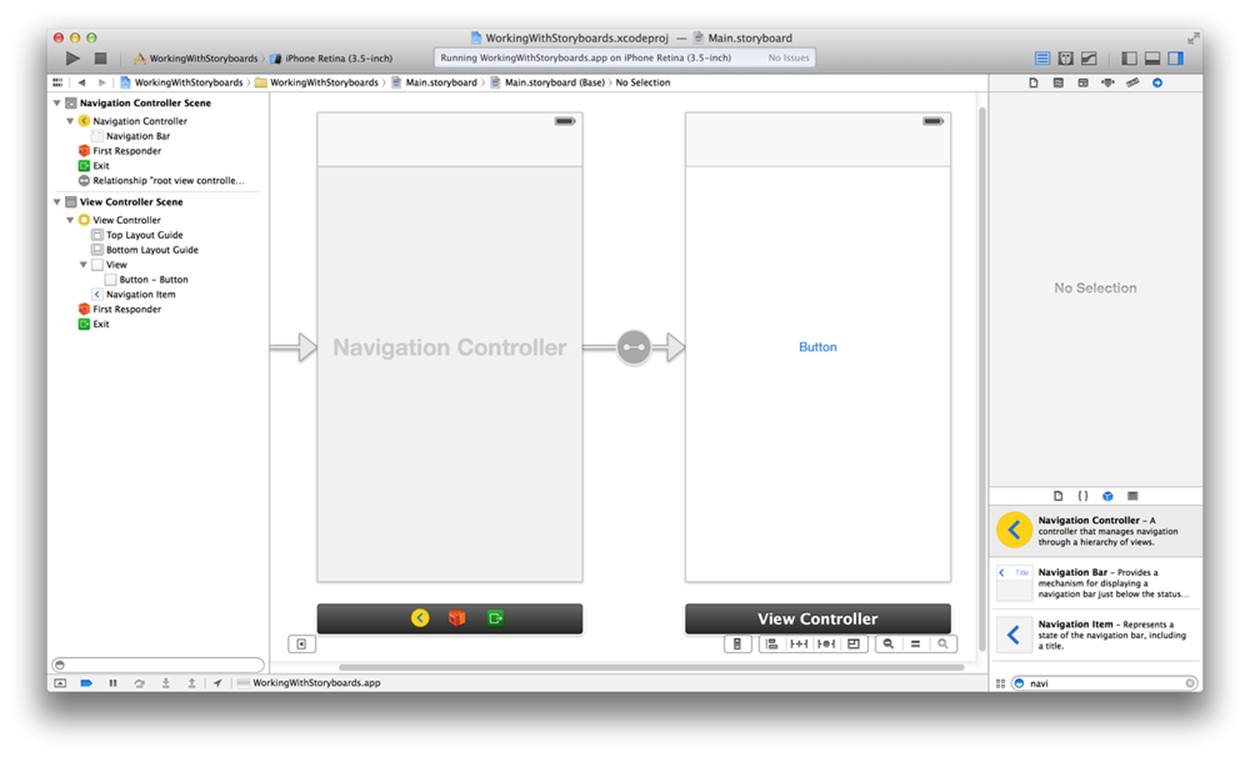
Task: Zoom out the storyboard canvas
Action: [888, 644]
